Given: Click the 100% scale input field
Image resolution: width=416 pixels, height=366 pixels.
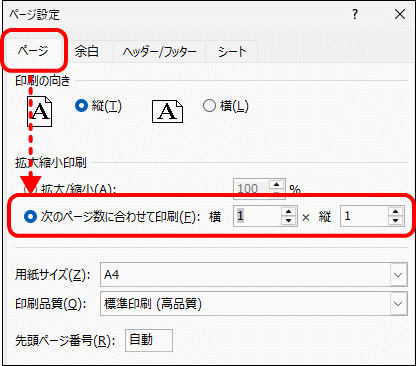Looking at the screenshot, I should coord(251,188).
